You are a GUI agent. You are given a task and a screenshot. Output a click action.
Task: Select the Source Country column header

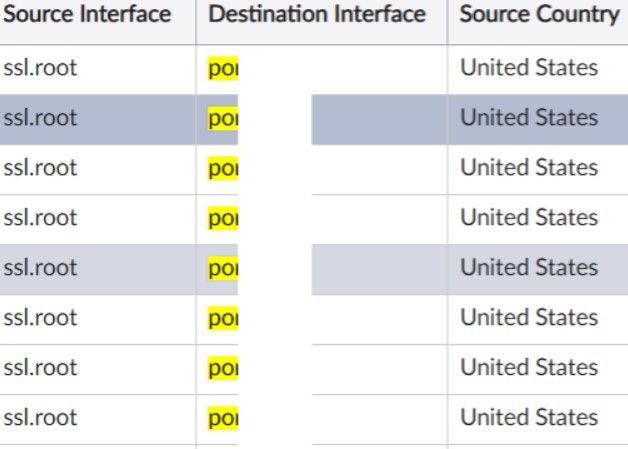click(x=540, y=16)
